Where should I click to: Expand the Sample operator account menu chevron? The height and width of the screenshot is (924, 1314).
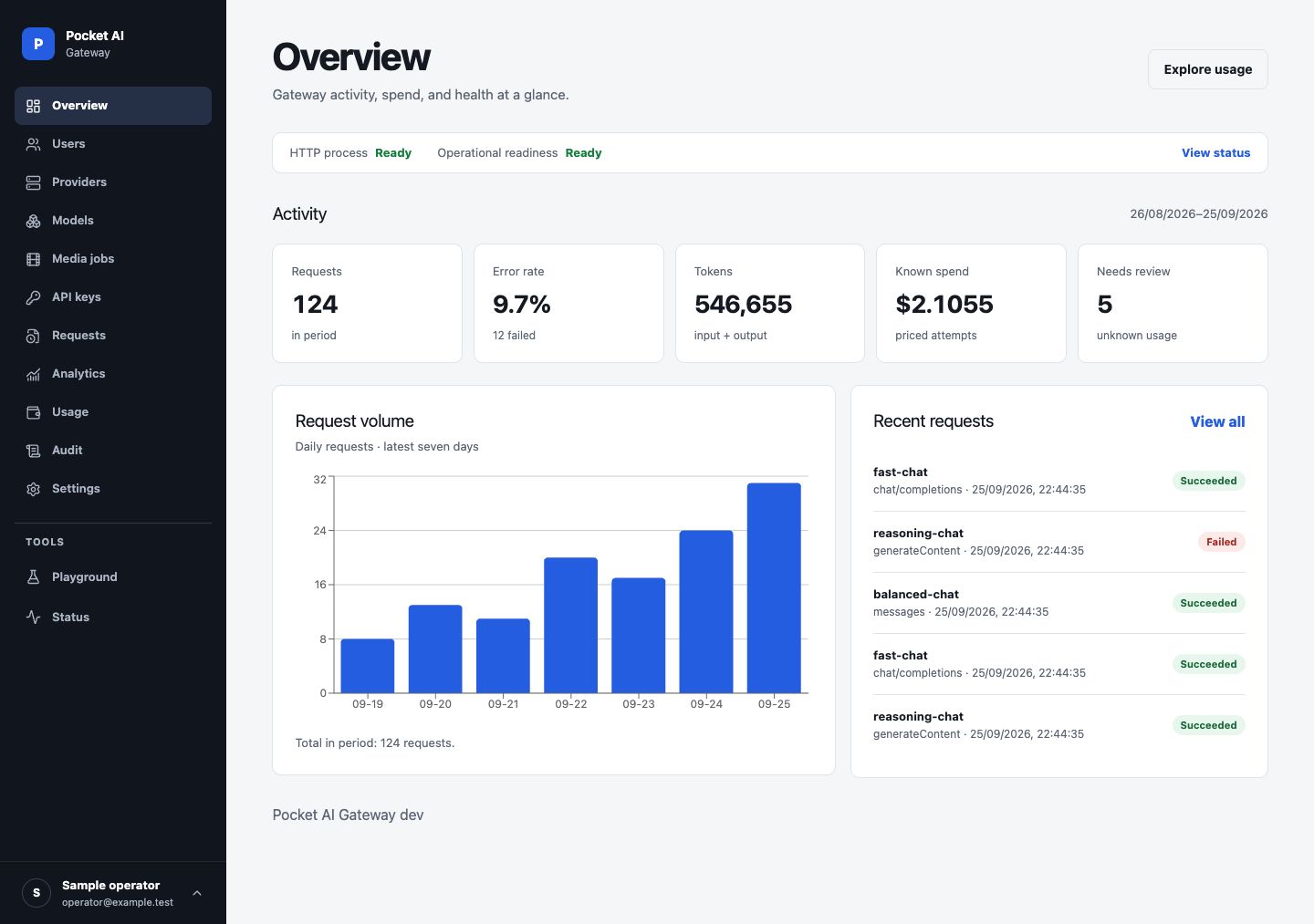click(197, 893)
